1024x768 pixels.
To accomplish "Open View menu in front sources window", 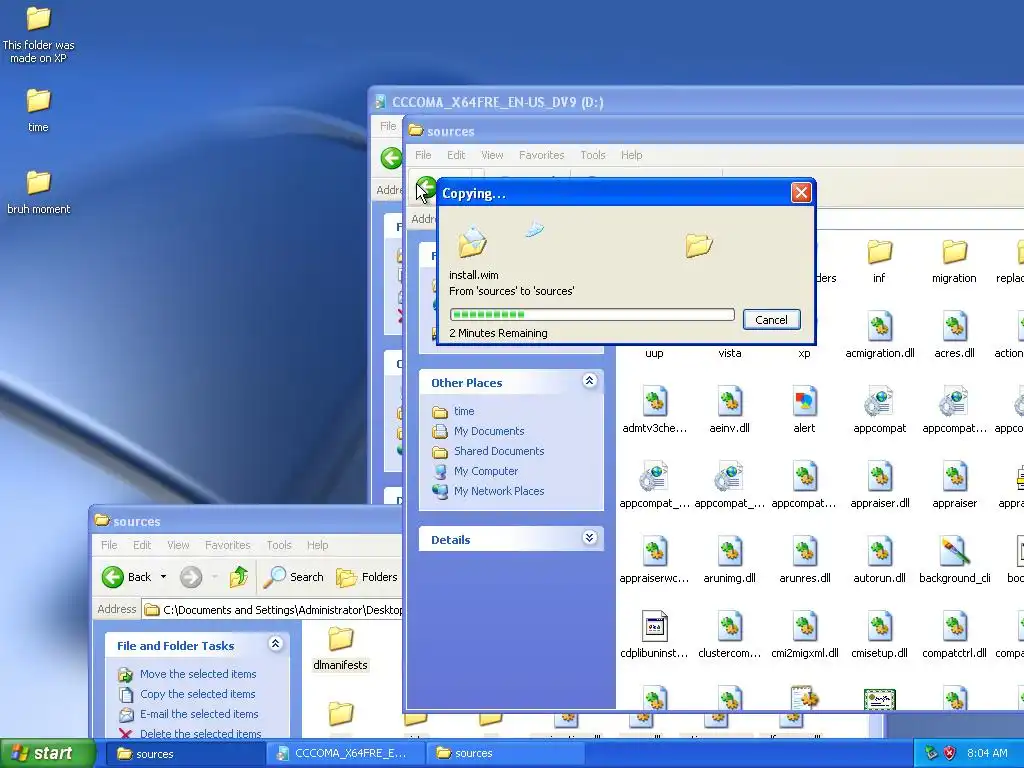I will (492, 155).
